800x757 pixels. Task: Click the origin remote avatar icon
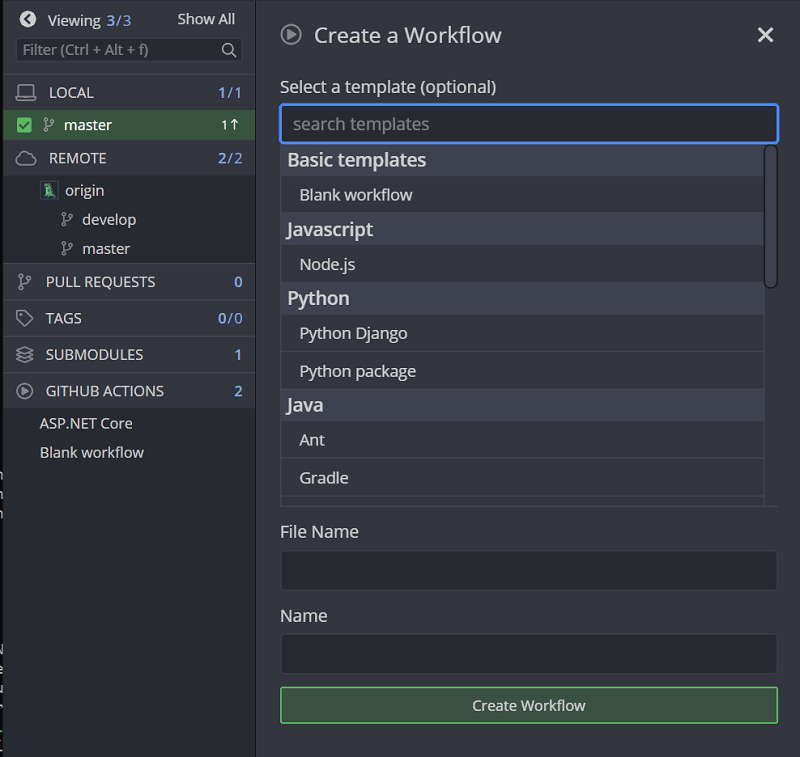pos(49,190)
